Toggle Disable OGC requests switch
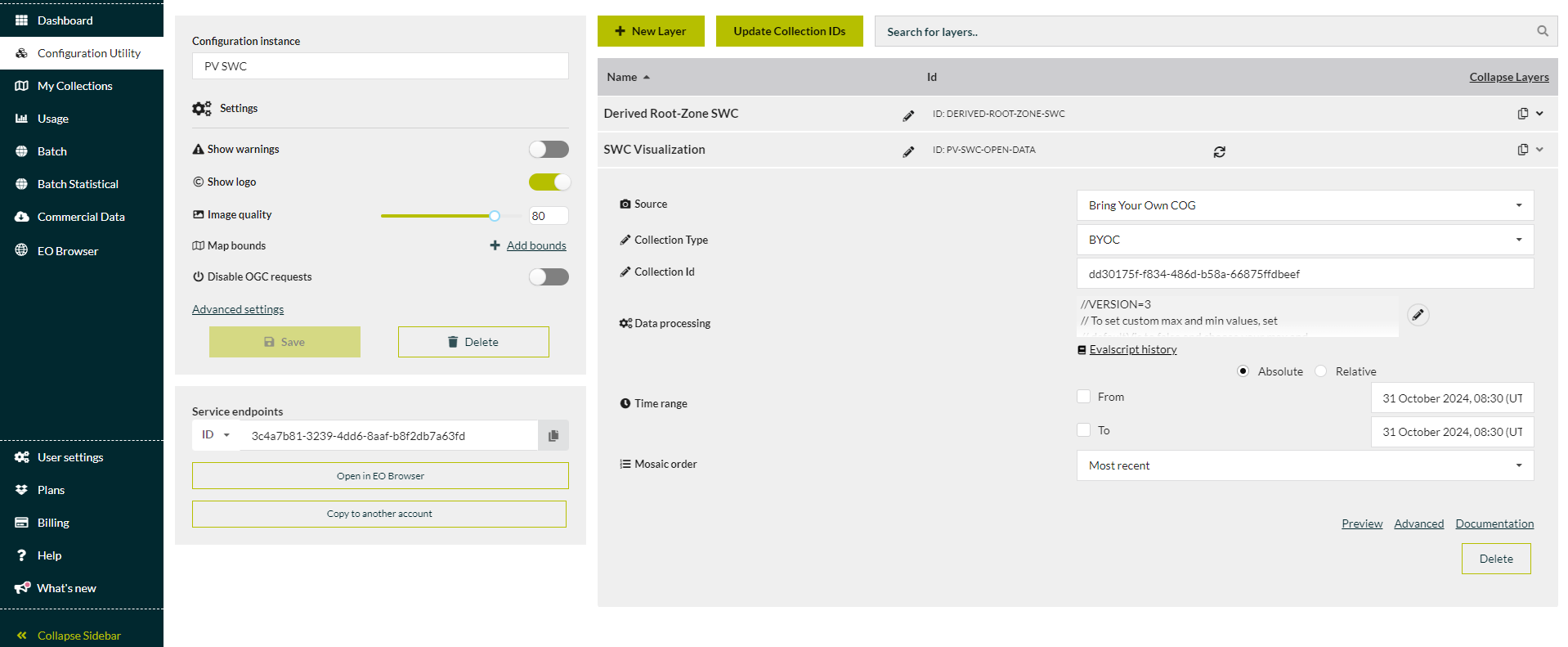 click(x=549, y=276)
